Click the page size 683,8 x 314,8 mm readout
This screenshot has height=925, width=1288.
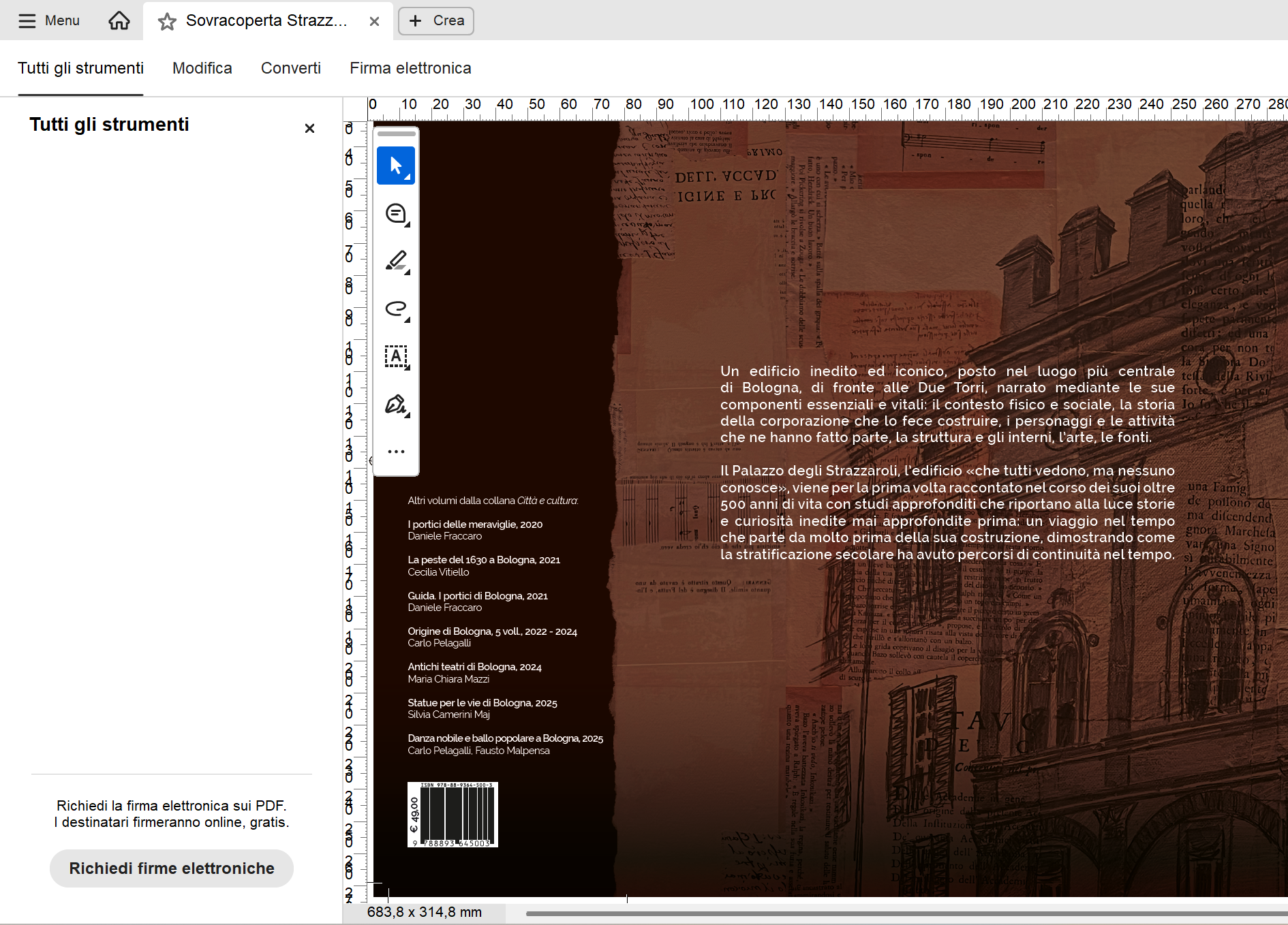(425, 912)
